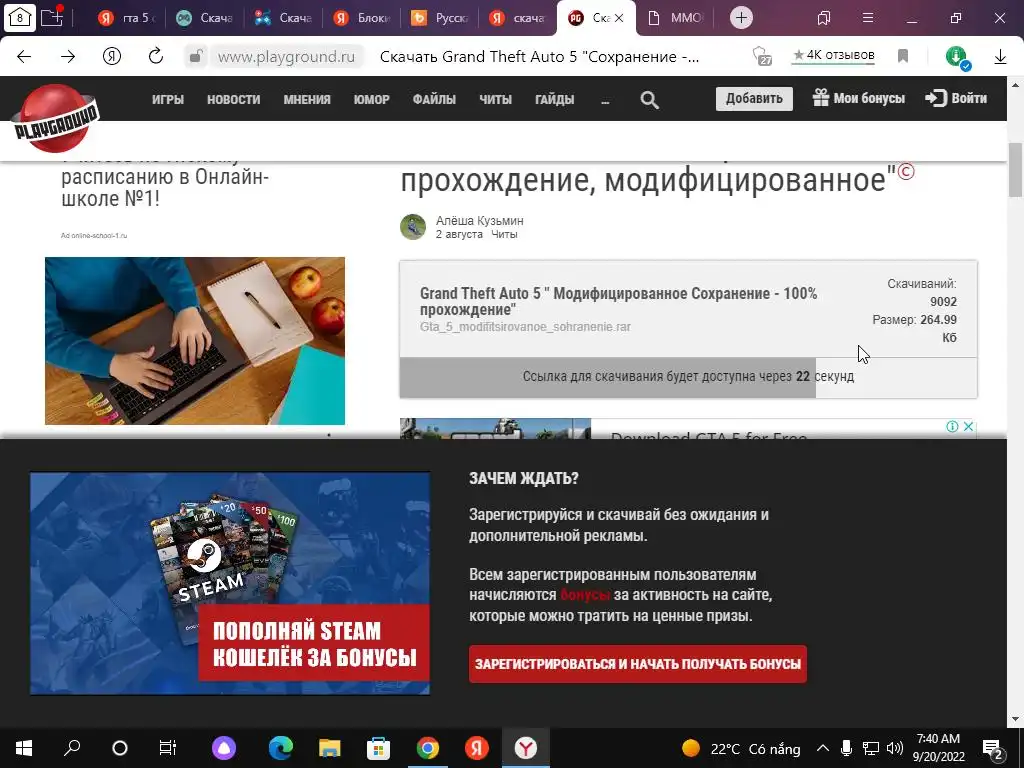Follow the red 'бонусы' link
Screen dimensions: 1024x768
click(585, 595)
